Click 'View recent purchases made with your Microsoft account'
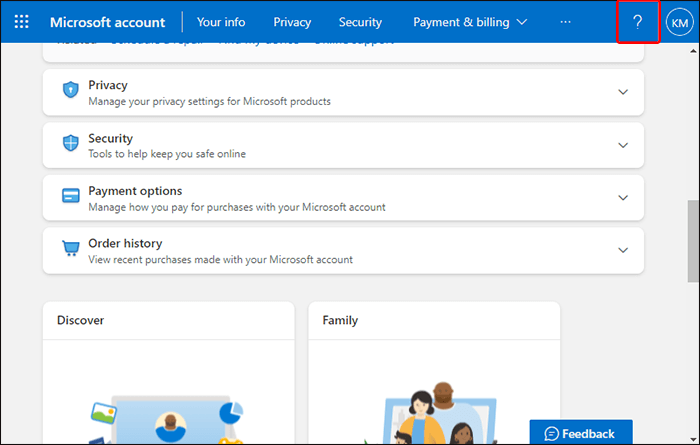Viewport: 700px width, 445px height. coord(221,260)
